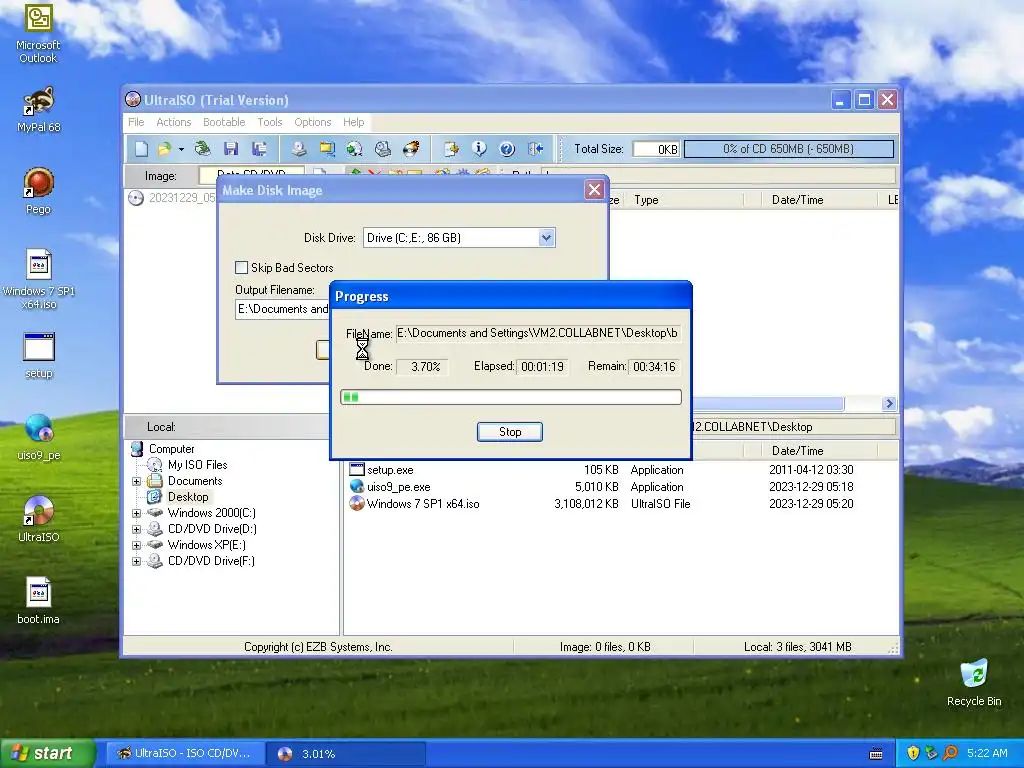Expand the CD/DVD Drive(D:) tree node

tap(136, 529)
